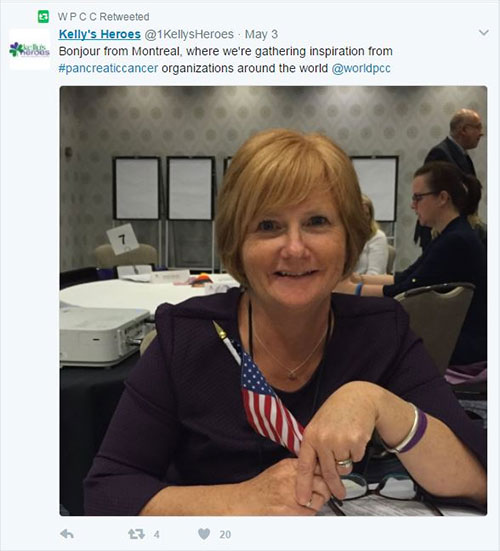Viewport: 500px width, 551px height.
Task: Retweet using the retweet arrows icon
Action: 137,534
